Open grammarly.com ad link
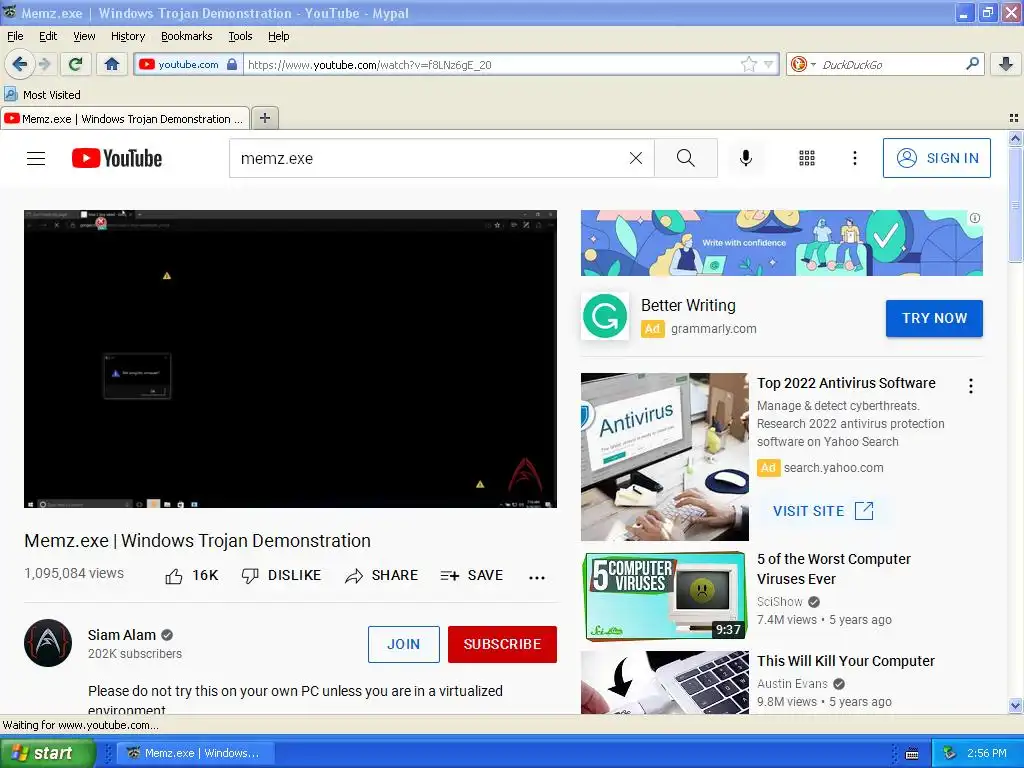Image resolution: width=1024 pixels, height=768 pixels. click(x=713, y=328)
